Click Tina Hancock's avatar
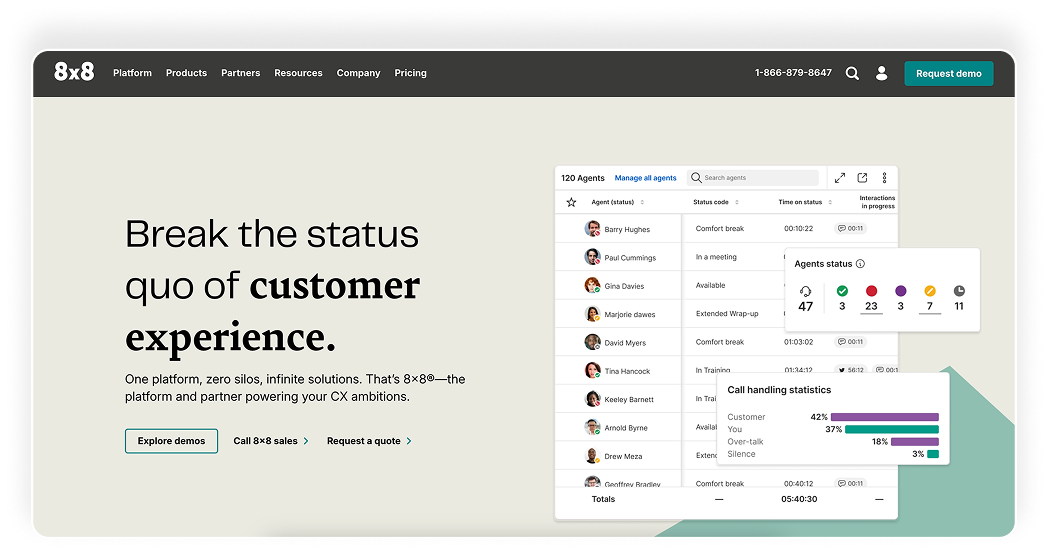 [x=592, y=370]
